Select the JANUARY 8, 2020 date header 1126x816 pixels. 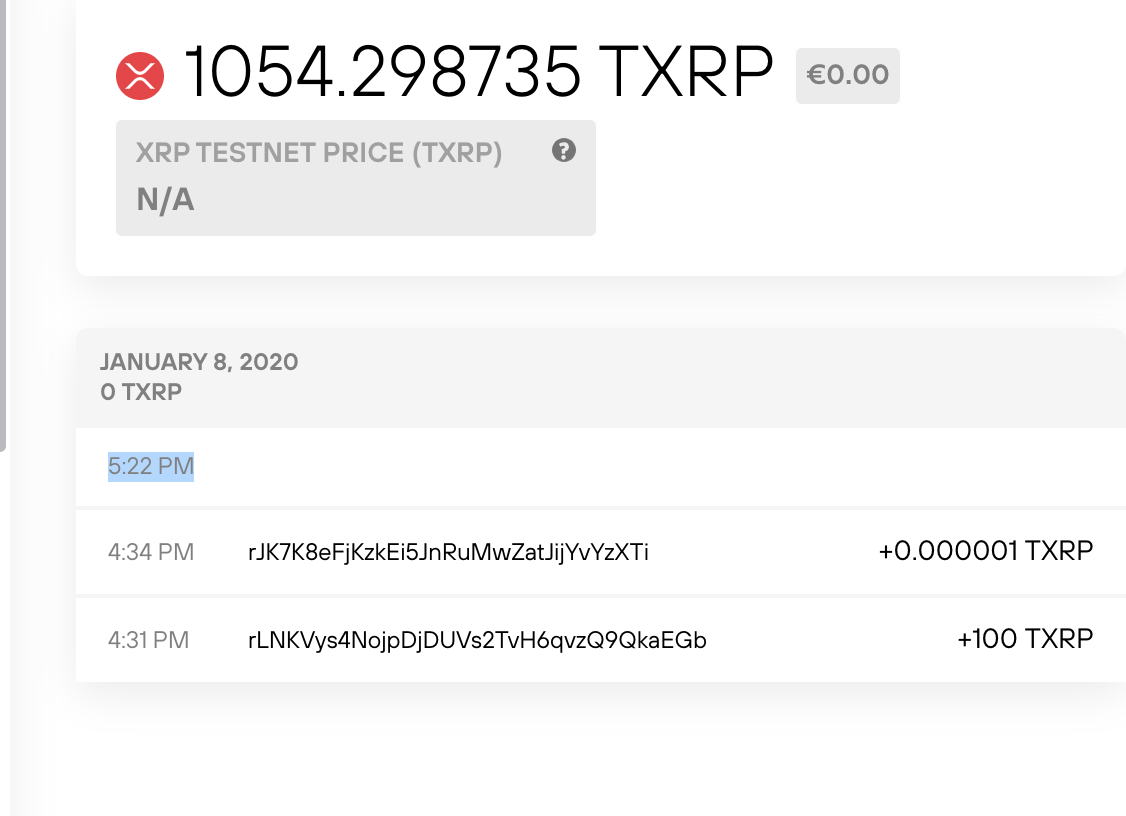click(x=199, y=362)
